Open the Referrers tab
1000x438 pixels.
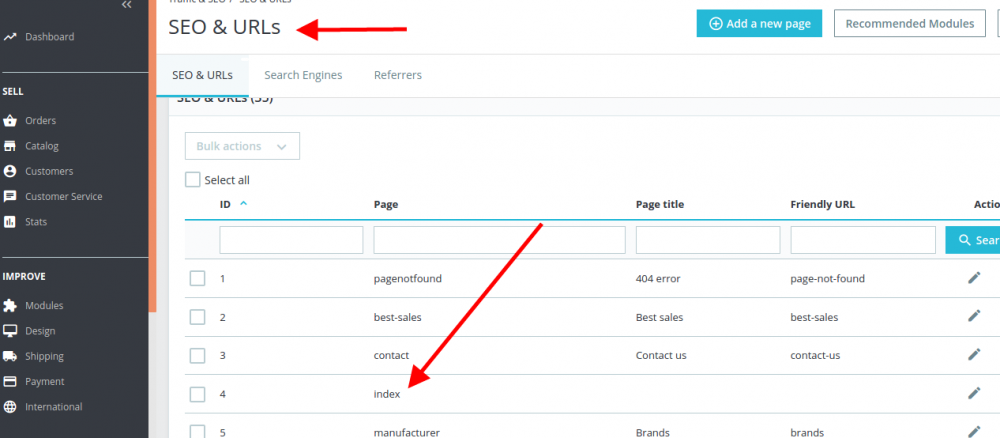coord(398,75)
